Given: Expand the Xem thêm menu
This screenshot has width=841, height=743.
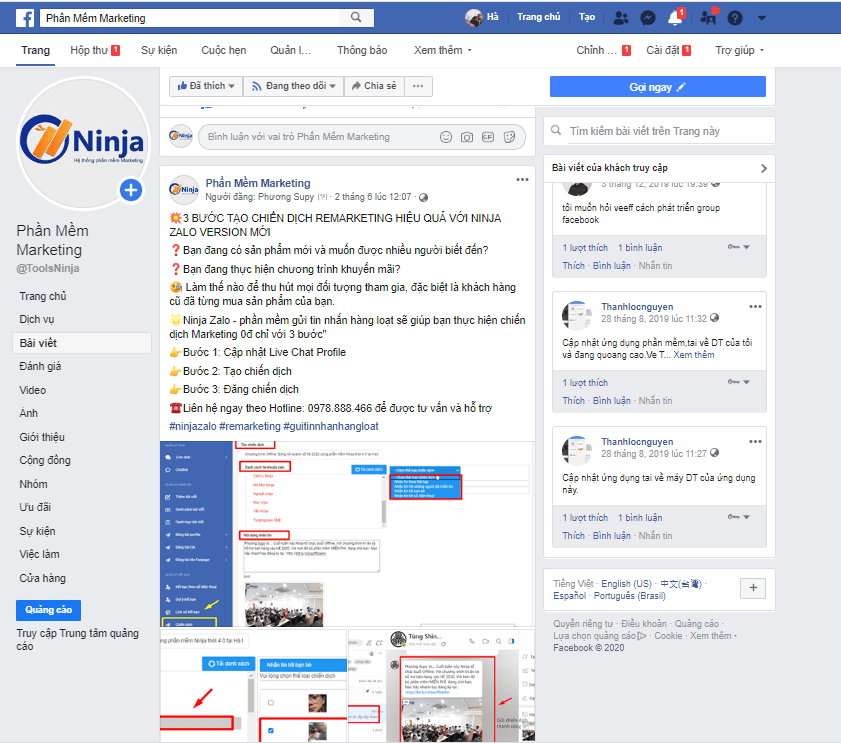Looking at the screenshot, I should 442,50.
